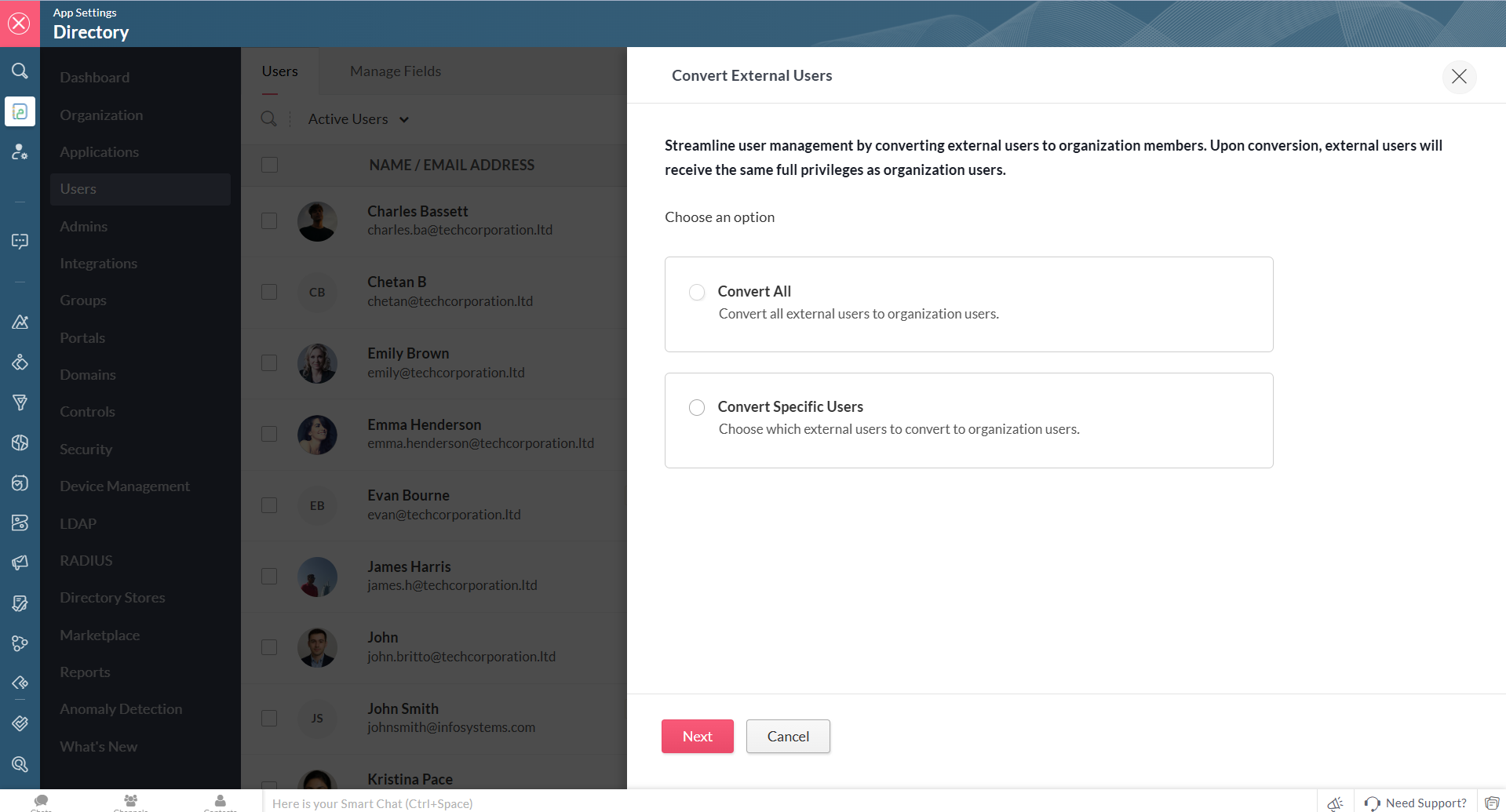This screenshot has height=812, width=1506.
Task: Select the Convert Specific Users radio option
Action: coord(697,407)
